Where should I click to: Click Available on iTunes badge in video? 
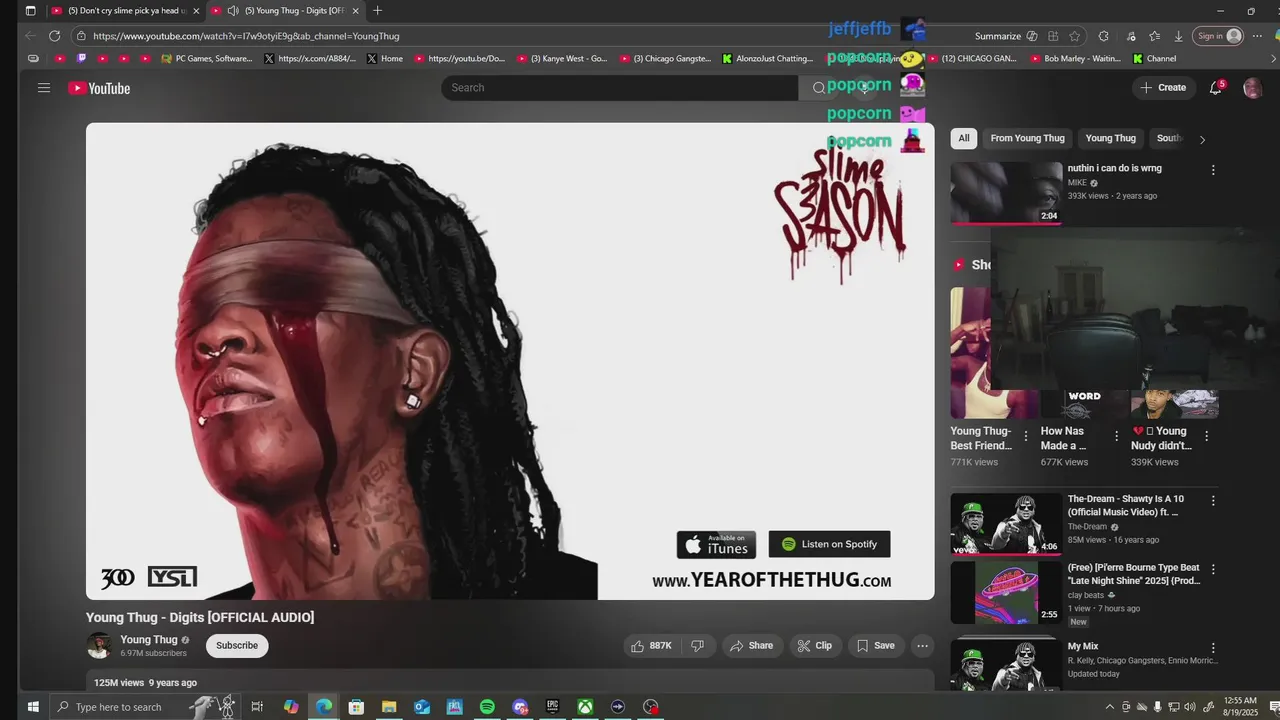(x=716, y=545)
